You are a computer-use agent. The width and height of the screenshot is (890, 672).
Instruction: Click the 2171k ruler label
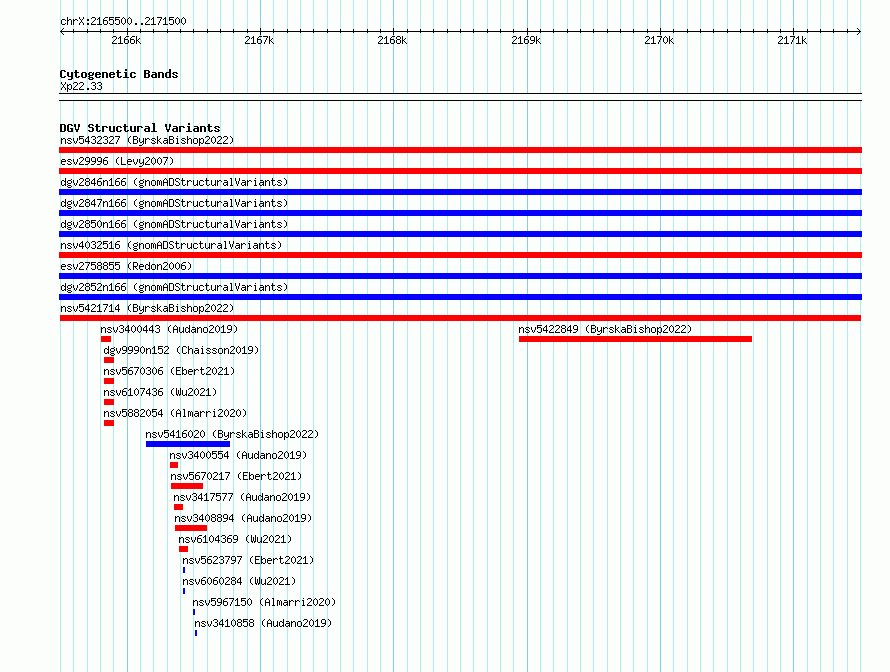(x=792, y=40)
